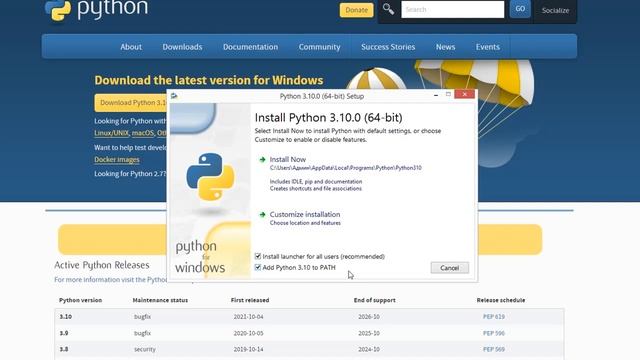Open the Events menu
Image resolution: width=640 pixels, height=360 pixels.
click(487, 47)
